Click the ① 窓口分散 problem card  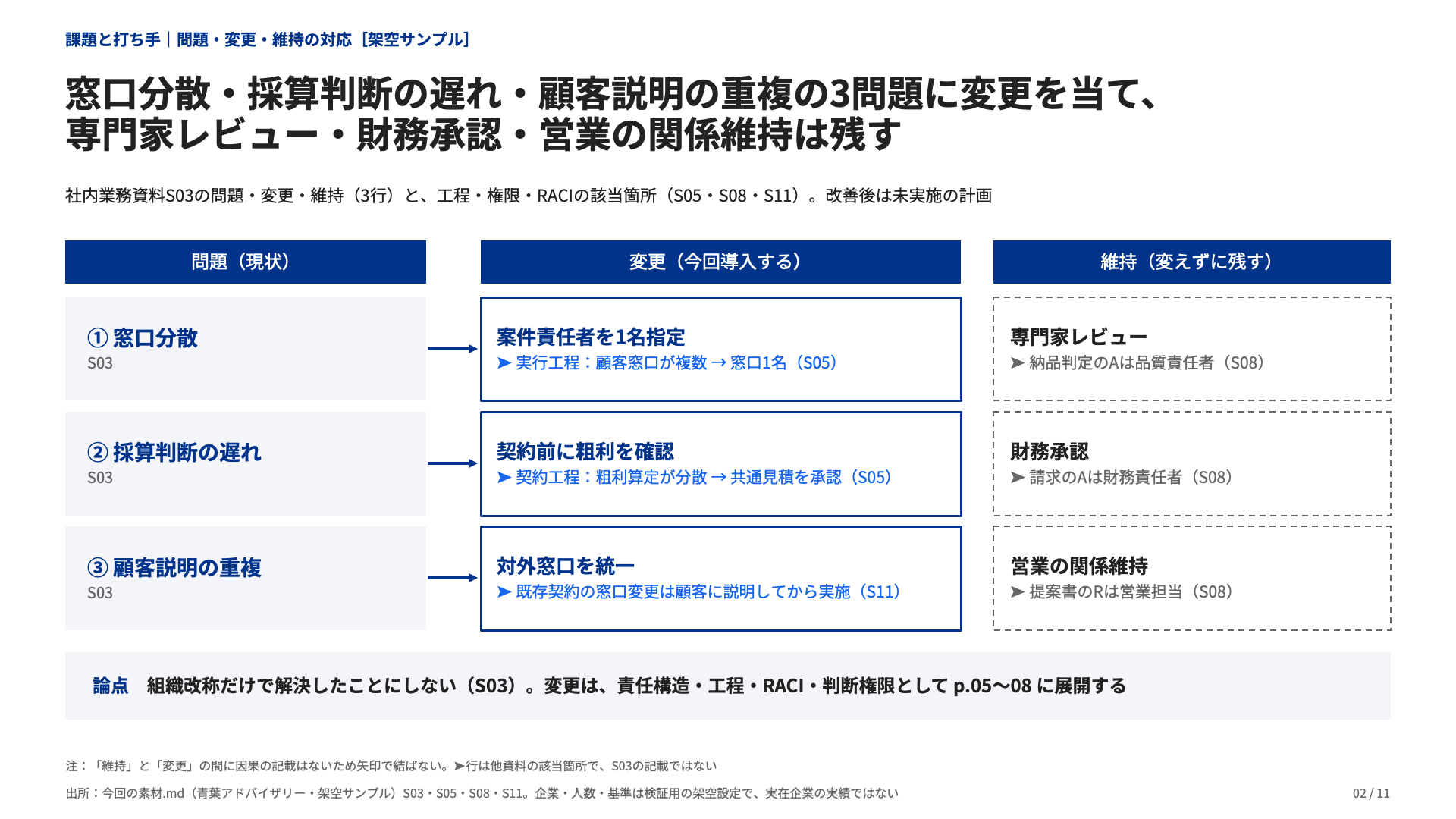tap(246, 349)
